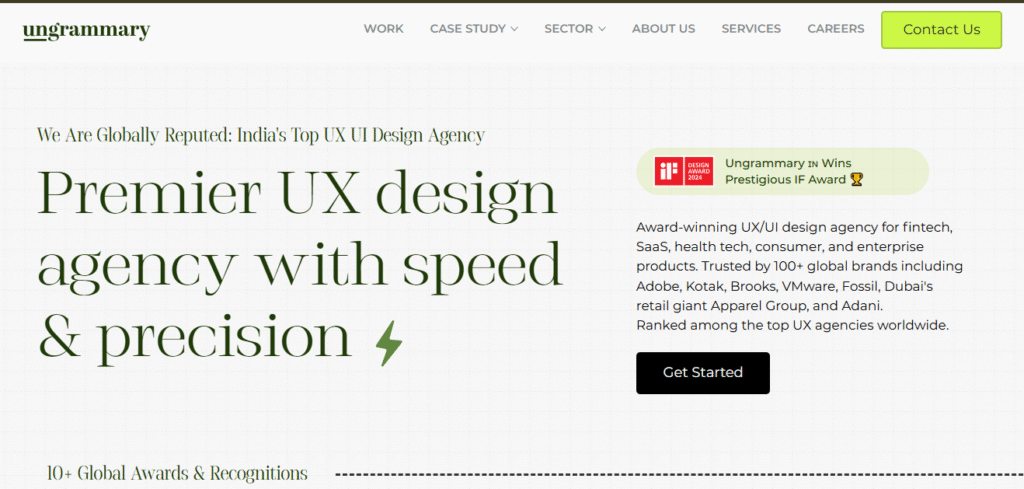Click the Award-winning UX/UI design agency paragraph
This screenshot has width=1024, height=489.
[799, 275]
